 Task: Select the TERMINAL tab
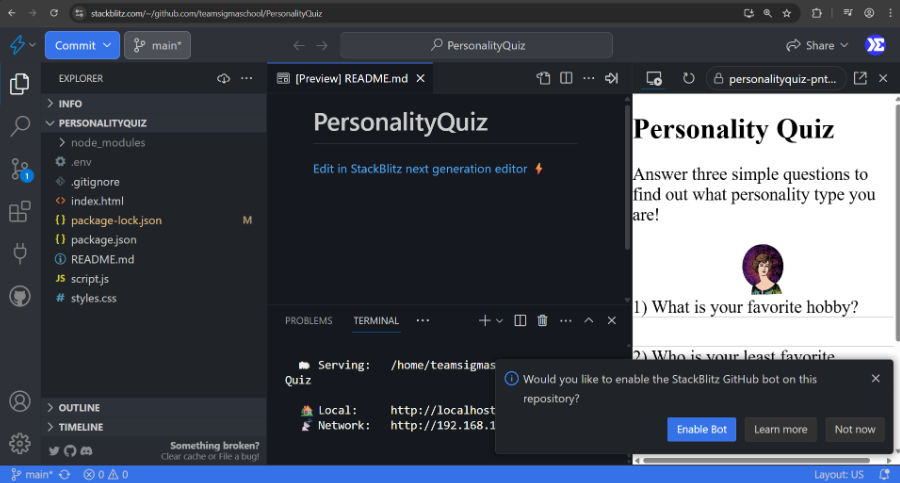376,320
